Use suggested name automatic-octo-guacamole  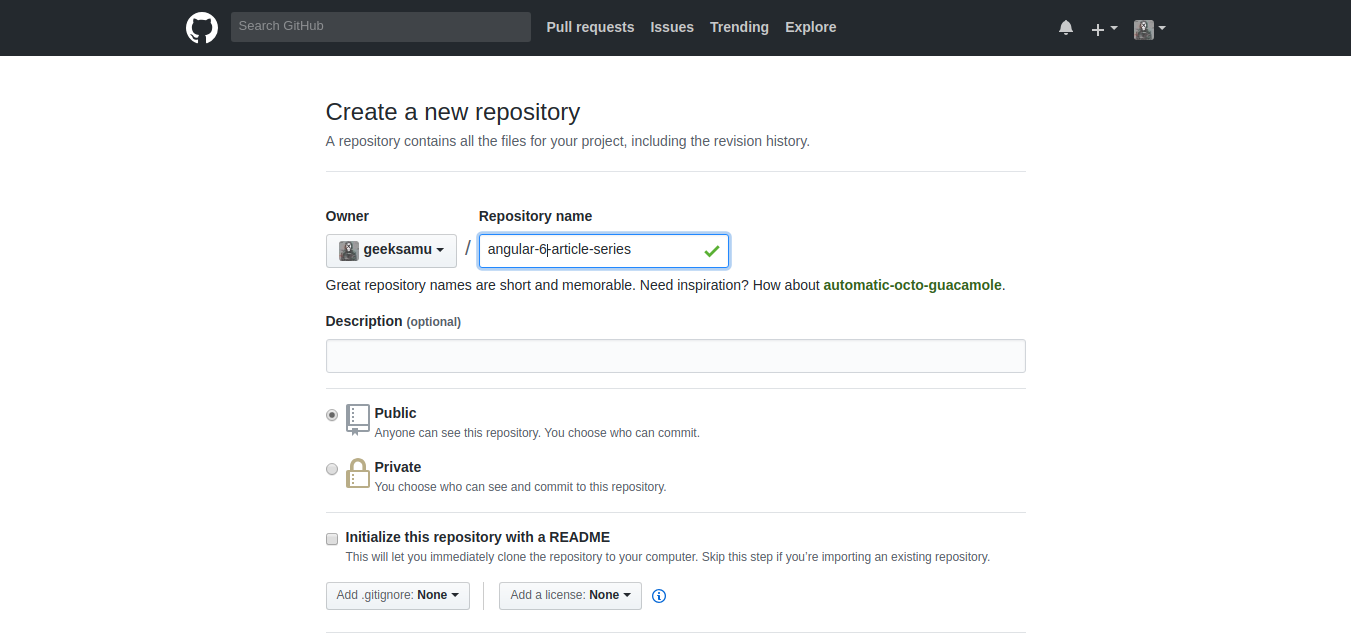pos(912,285)
